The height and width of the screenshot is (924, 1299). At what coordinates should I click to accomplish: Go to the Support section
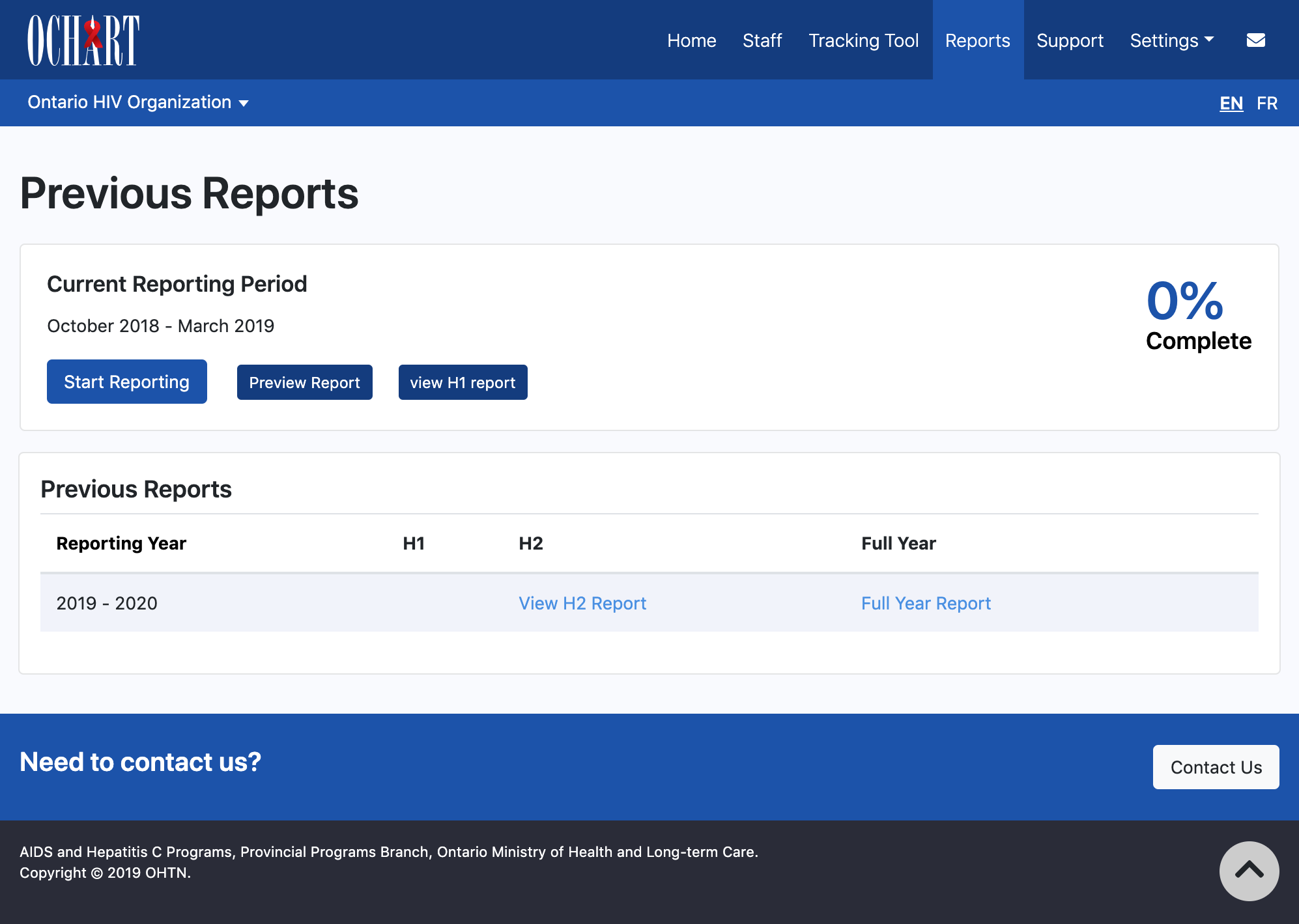tap(1070, 40)
